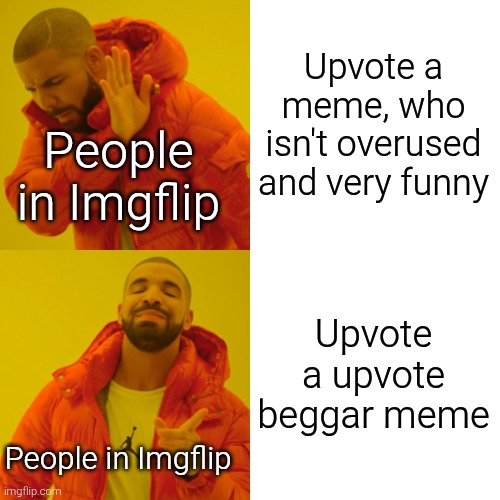This screenshot has width=500, height=500.
Task: Click the imgflip.com watermark
Action: pyautogui.click(x=32, y=491)
